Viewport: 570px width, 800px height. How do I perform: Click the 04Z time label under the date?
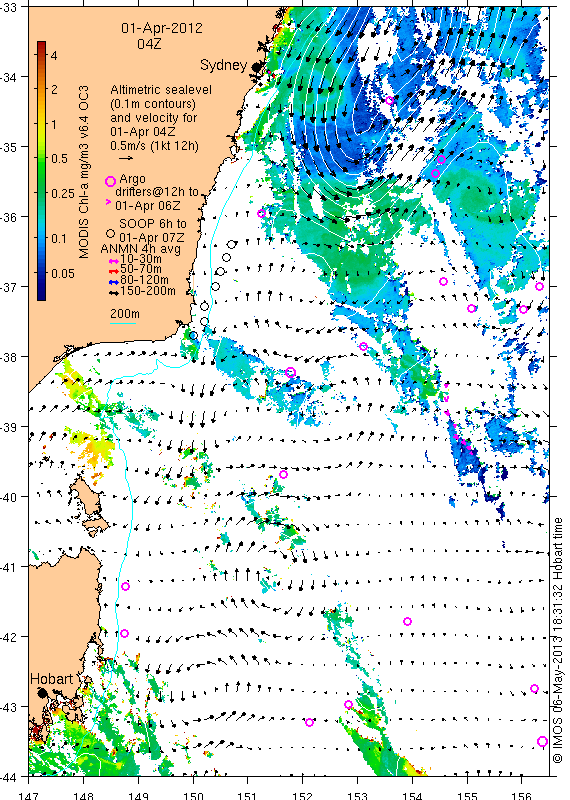click(149, 44)
